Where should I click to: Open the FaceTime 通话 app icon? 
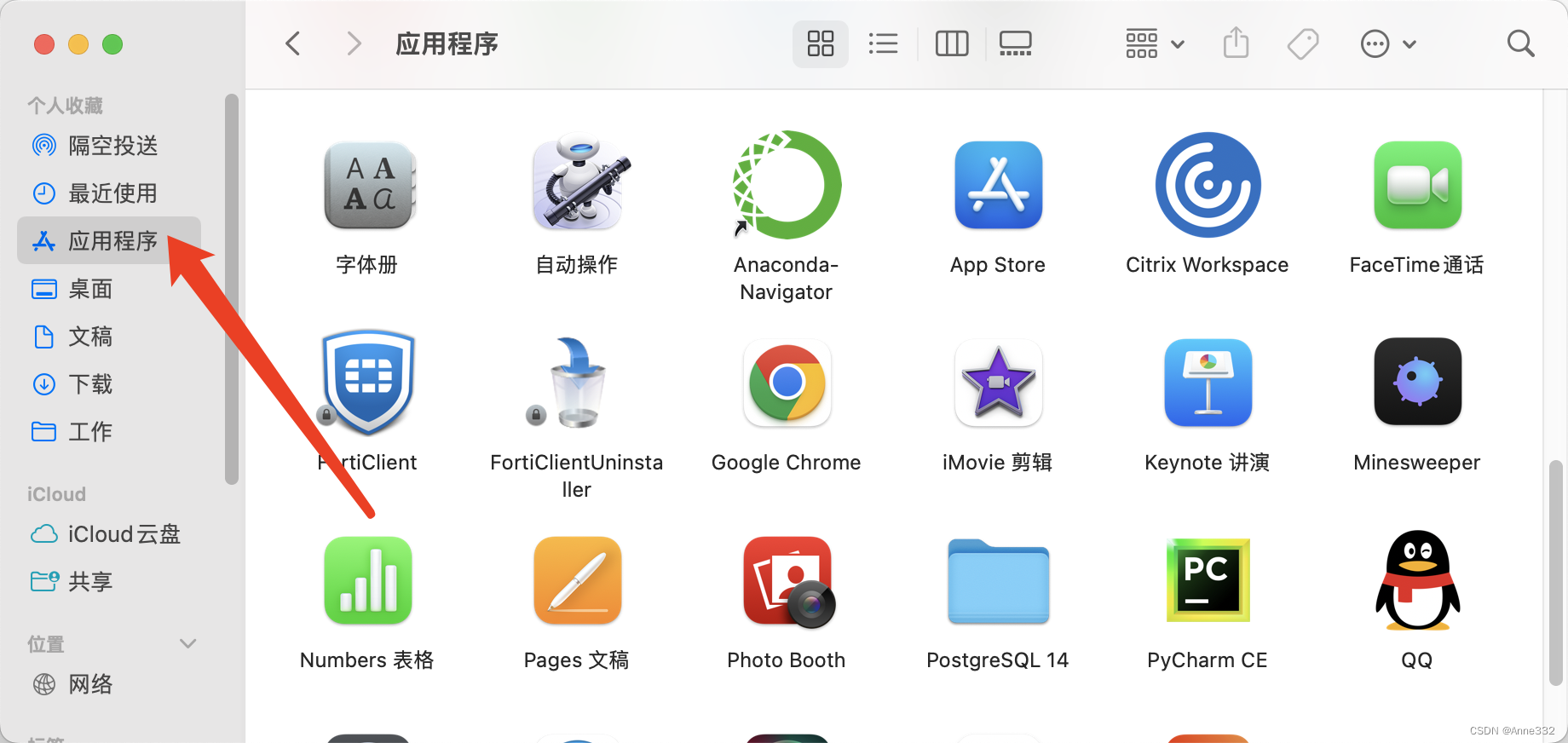(x=1417, y=185)
